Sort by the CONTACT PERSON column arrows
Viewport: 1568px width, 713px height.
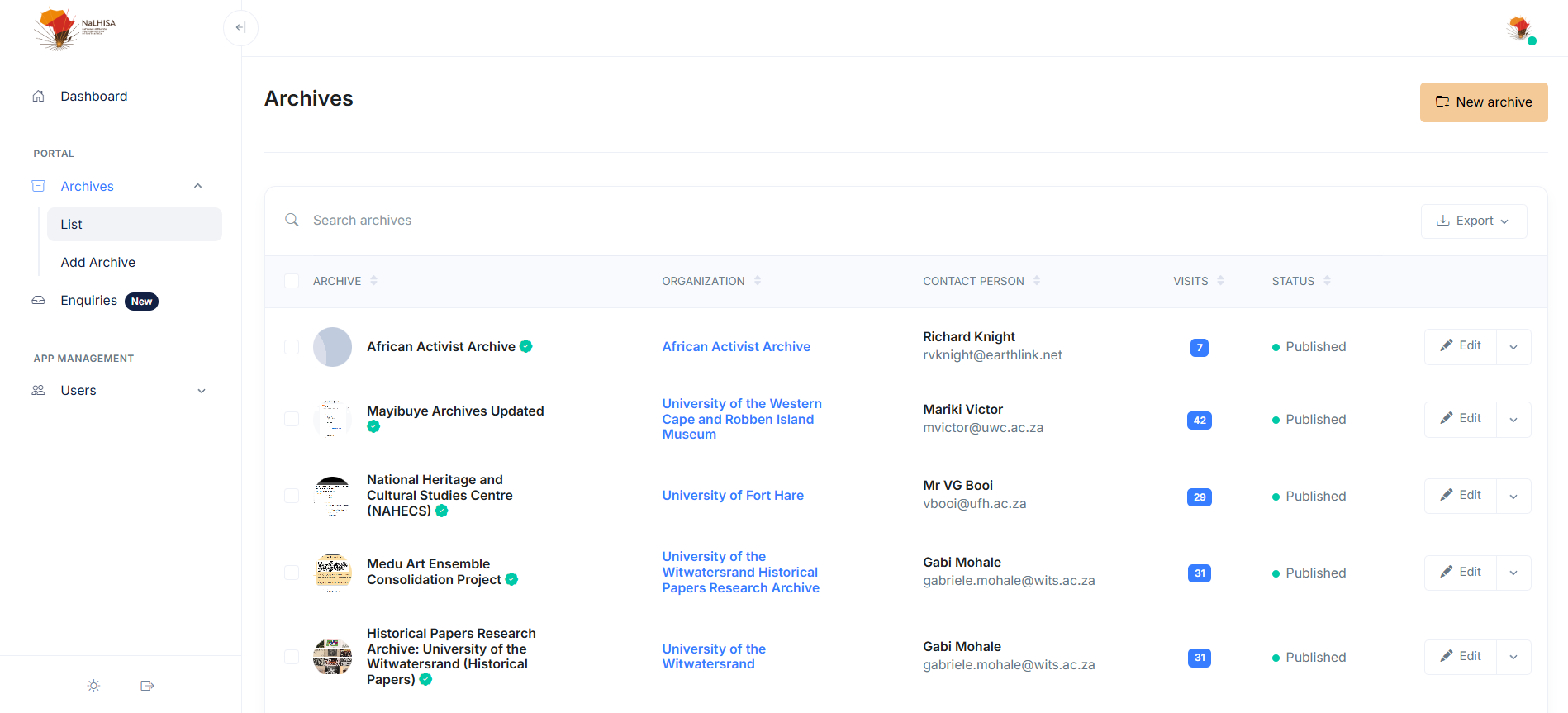(x=1036, y=281)
